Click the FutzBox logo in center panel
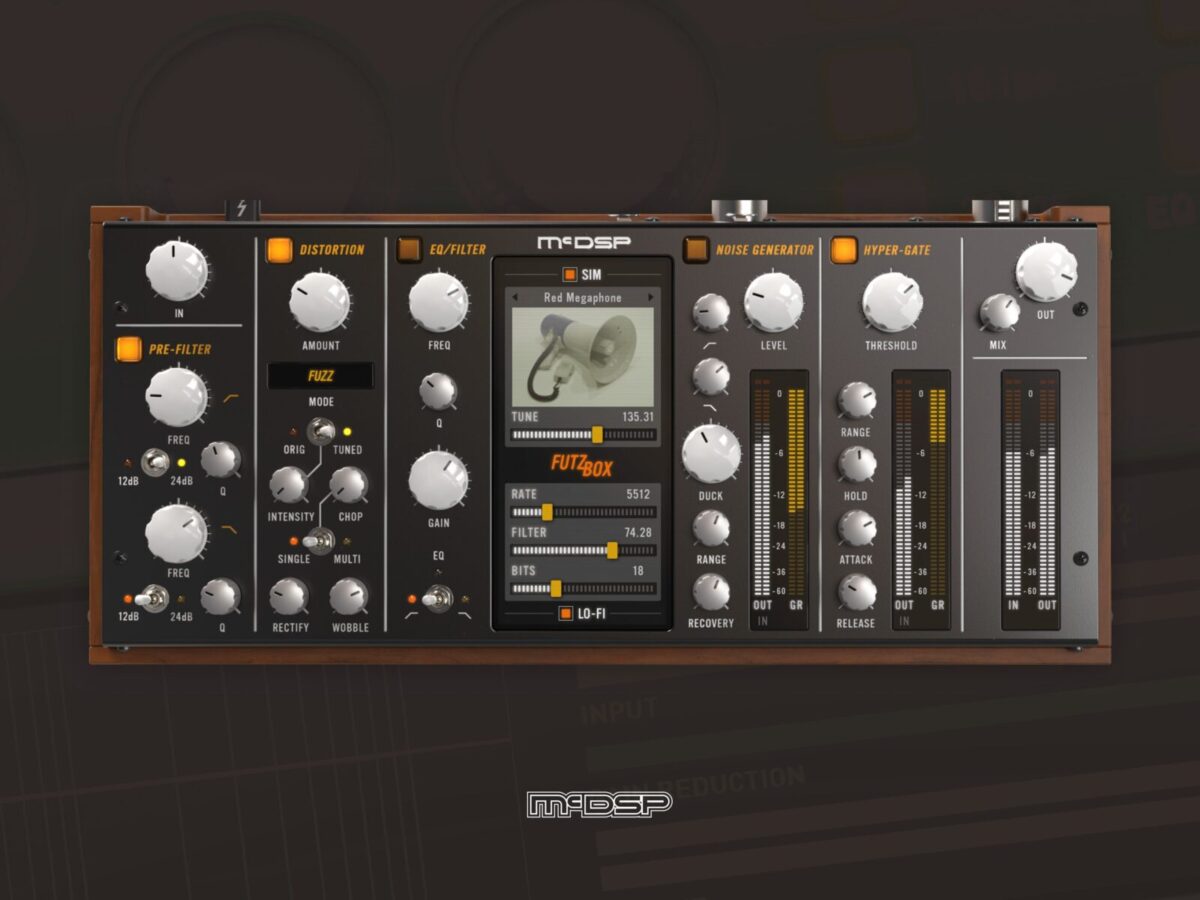Screen dimensions: 1200x900 point(582,466)
